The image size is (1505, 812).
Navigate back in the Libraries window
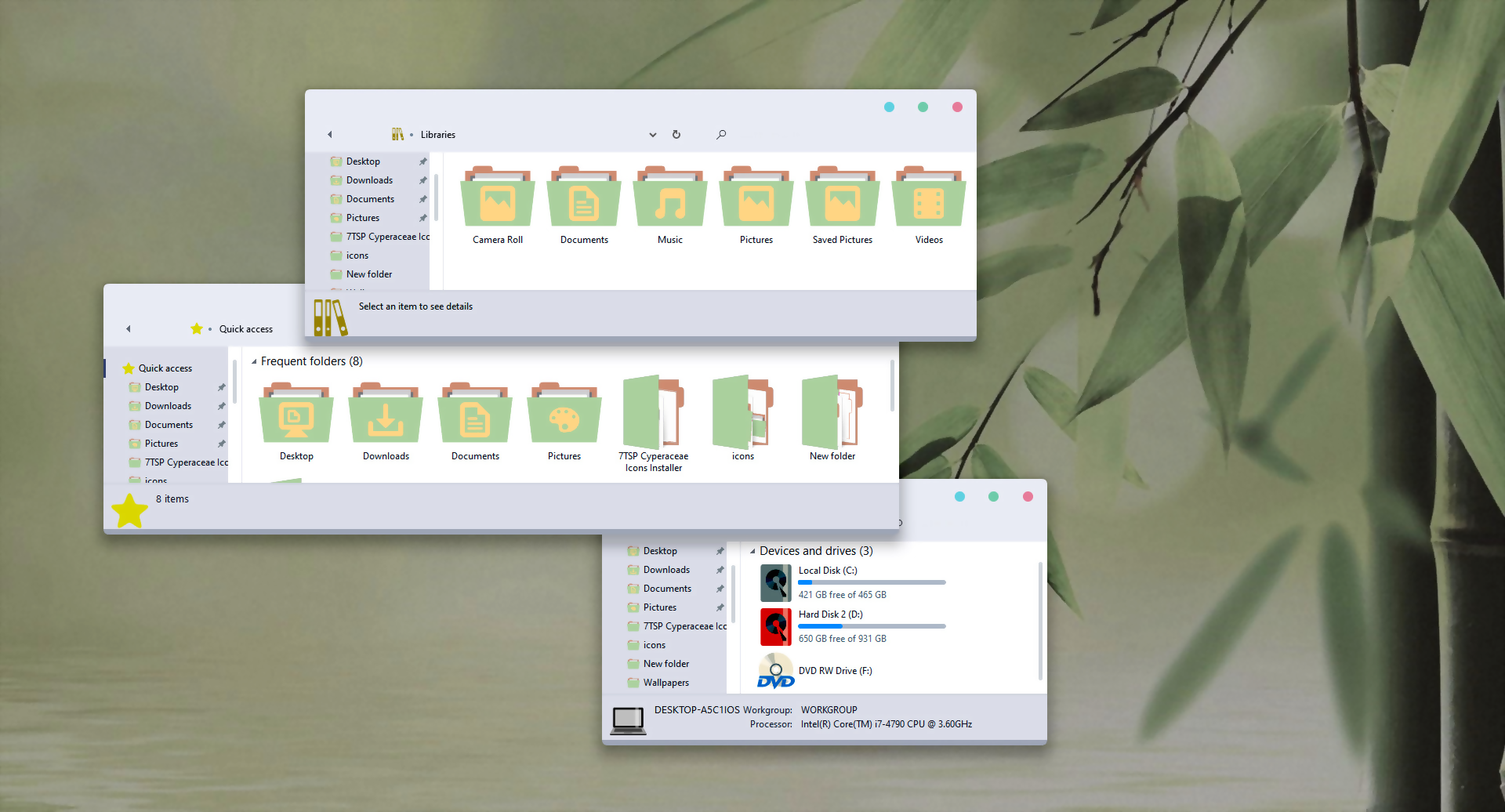point(329,134)
